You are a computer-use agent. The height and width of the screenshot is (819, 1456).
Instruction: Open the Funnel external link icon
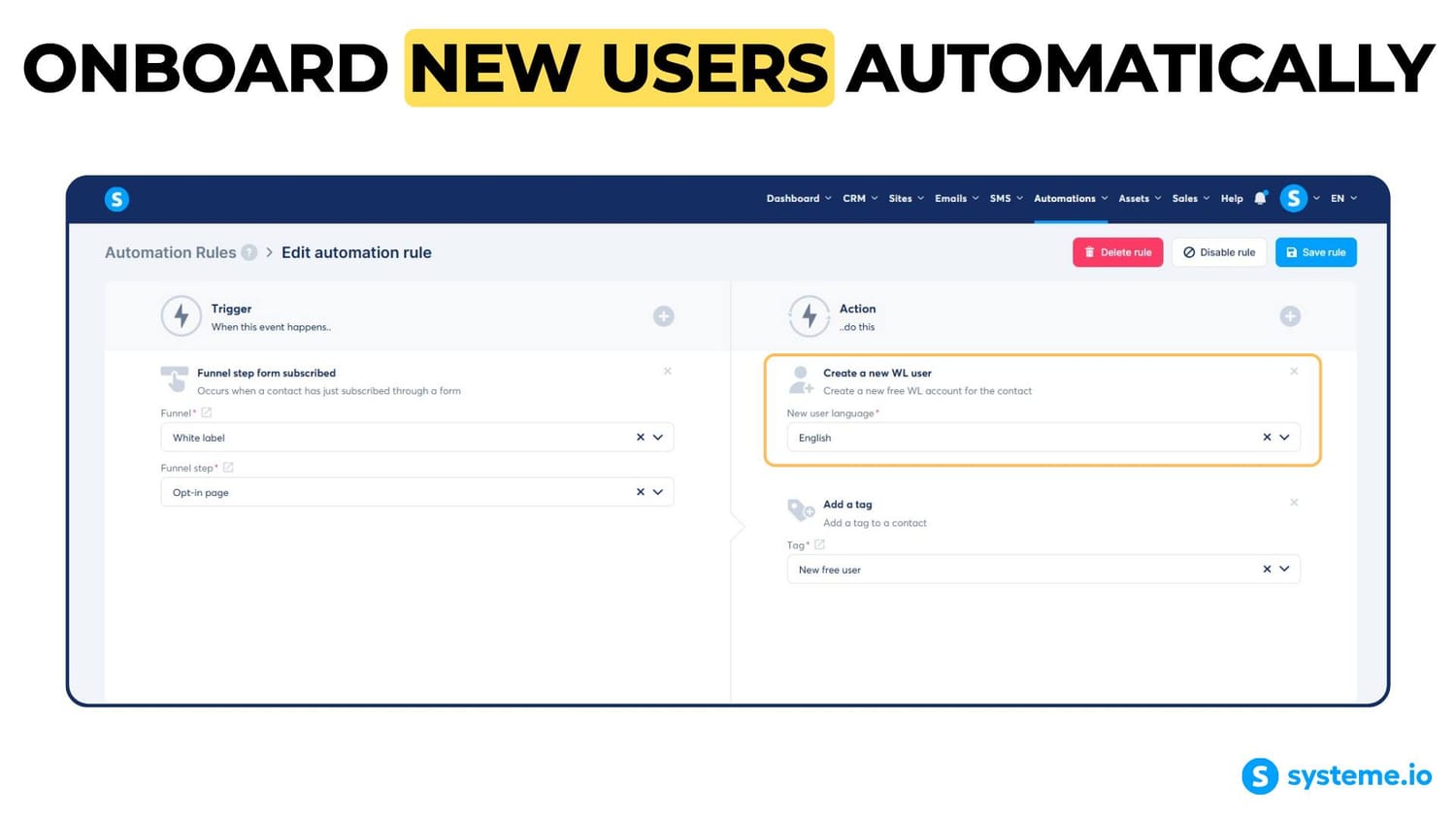pyautogui.click(x=207, y=412)
